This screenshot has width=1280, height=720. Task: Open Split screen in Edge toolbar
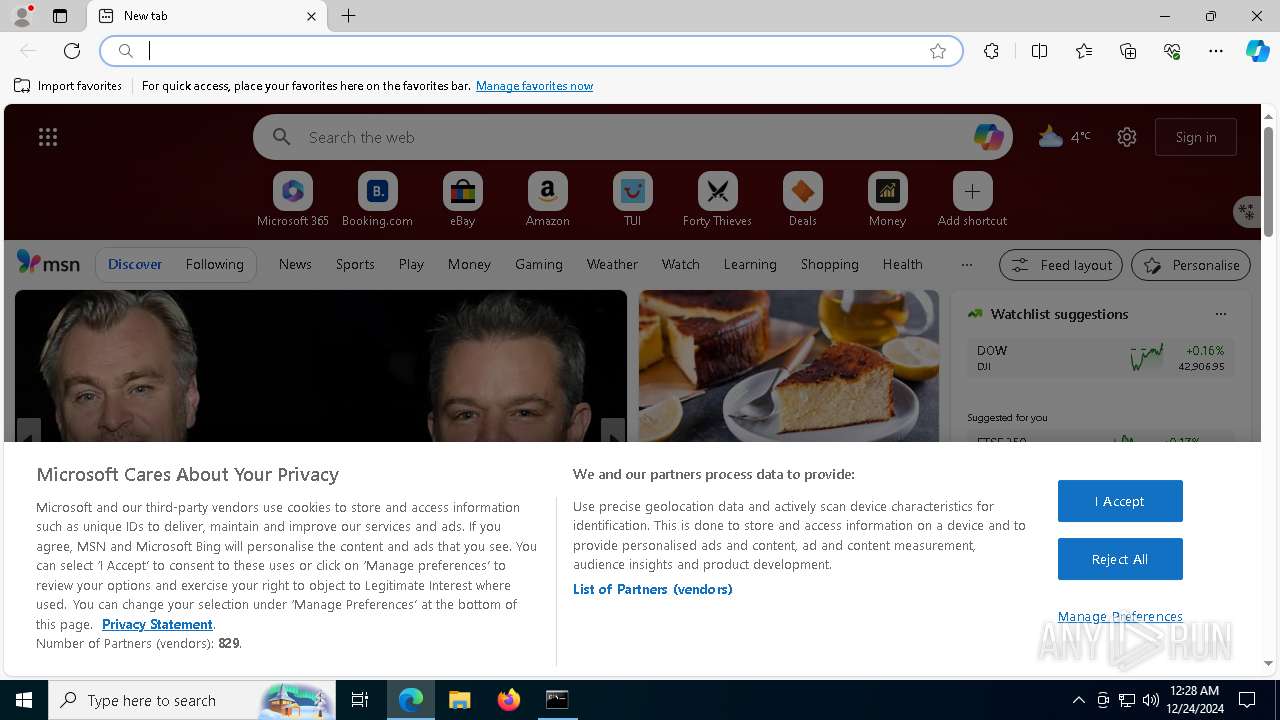[x=1039, y=51]
